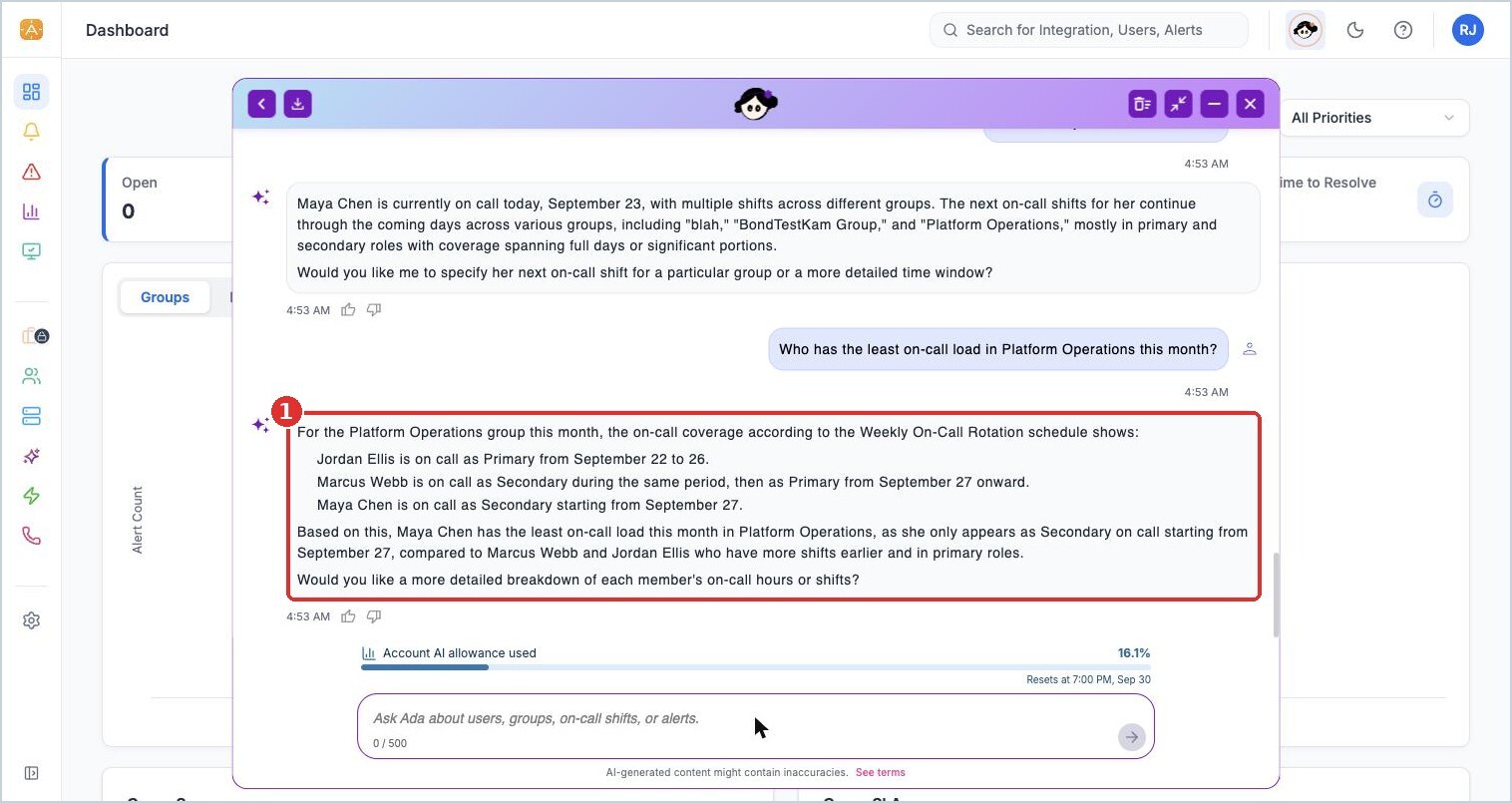Open the RJ user profile avatar
The height and width of the screenshot is (803, 1512).
1468,30
